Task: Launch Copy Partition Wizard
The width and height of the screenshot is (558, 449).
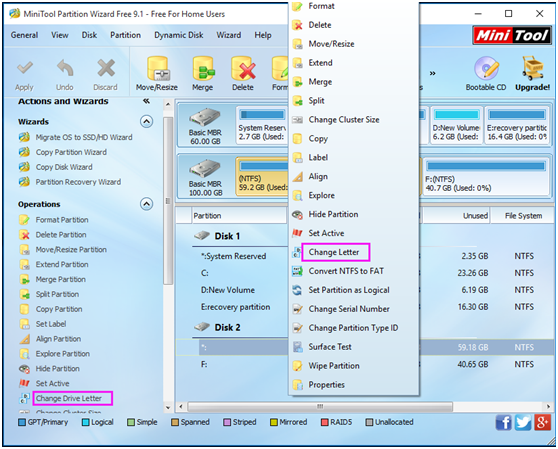Action: click(71, 152)
